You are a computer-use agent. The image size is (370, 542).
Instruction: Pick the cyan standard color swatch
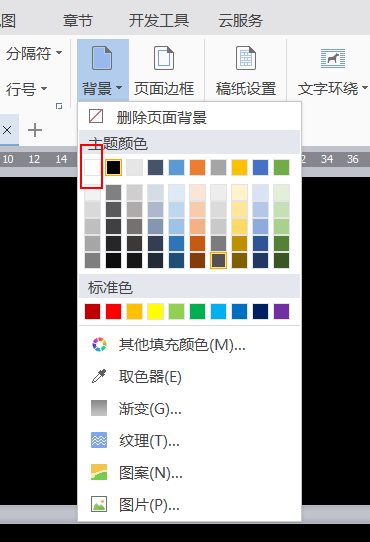coord(219,311)
